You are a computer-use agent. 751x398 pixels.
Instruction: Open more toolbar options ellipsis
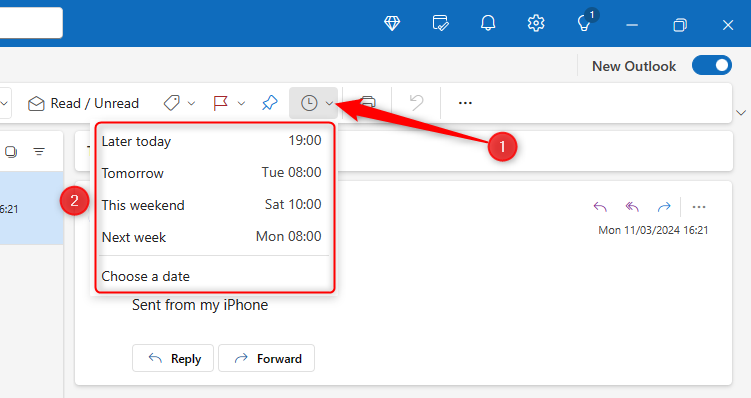tap(465, 103)
